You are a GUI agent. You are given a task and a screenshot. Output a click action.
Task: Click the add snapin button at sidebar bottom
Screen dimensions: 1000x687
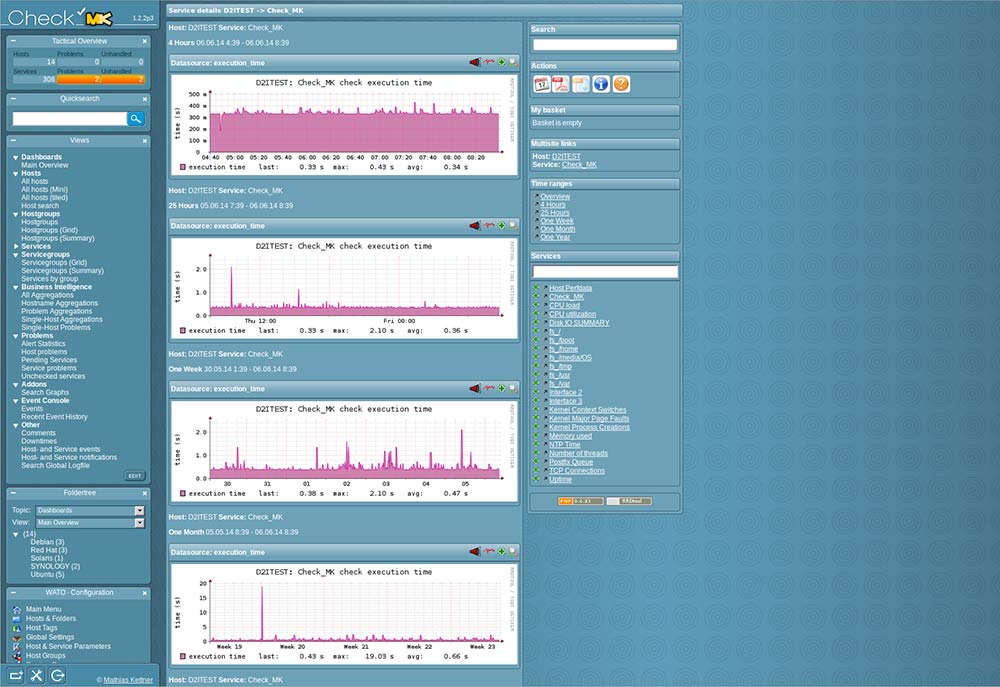tap(16, 676)
